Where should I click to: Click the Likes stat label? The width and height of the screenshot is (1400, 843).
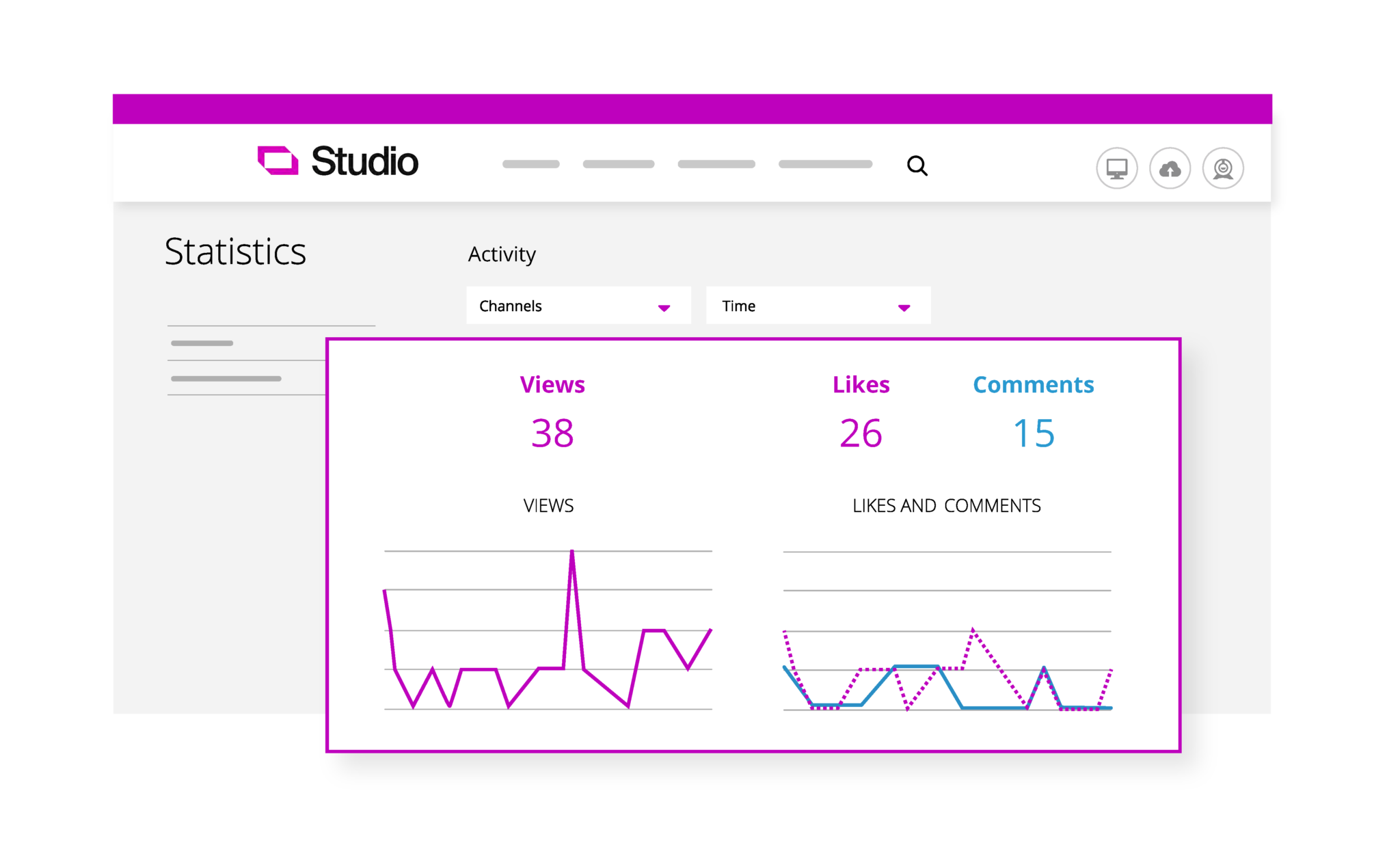click(x=861, y=384)
